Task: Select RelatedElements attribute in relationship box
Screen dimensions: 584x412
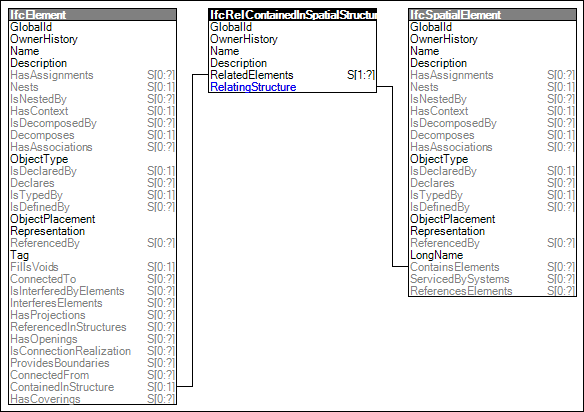Action: tap(292, 75)
